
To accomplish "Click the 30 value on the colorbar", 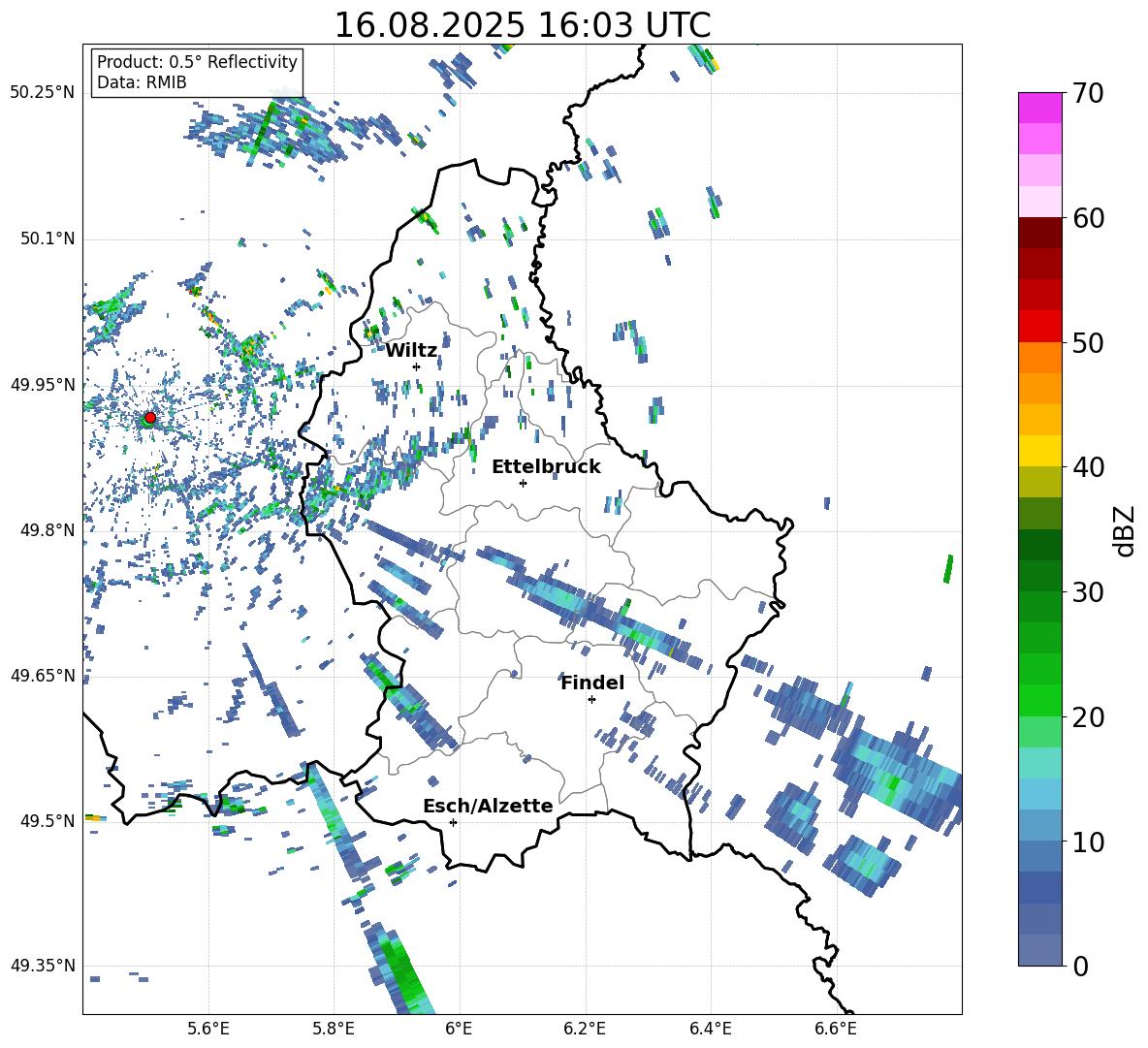I will [1088, 592].
